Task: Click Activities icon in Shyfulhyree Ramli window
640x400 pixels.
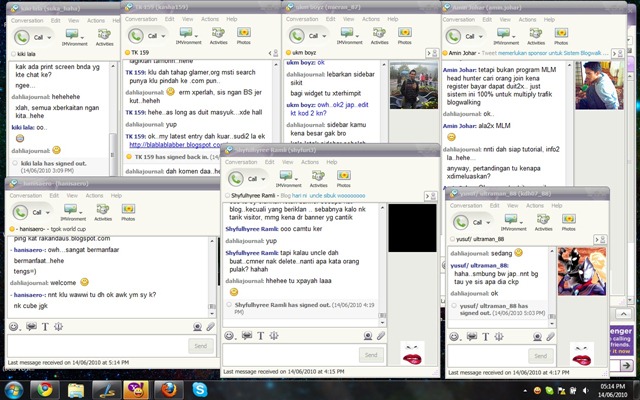Action: tap(318, 179)
